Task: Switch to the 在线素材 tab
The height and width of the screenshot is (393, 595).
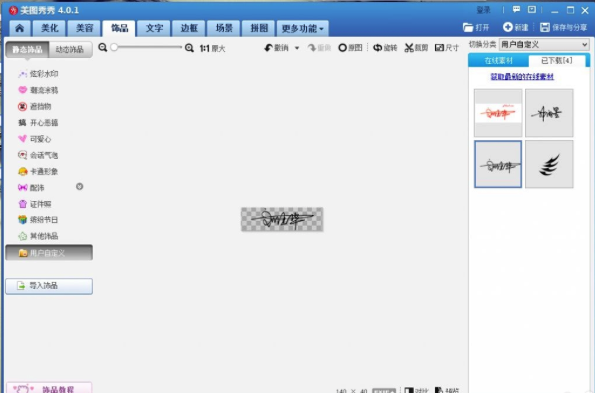Action: click(498, 60)
